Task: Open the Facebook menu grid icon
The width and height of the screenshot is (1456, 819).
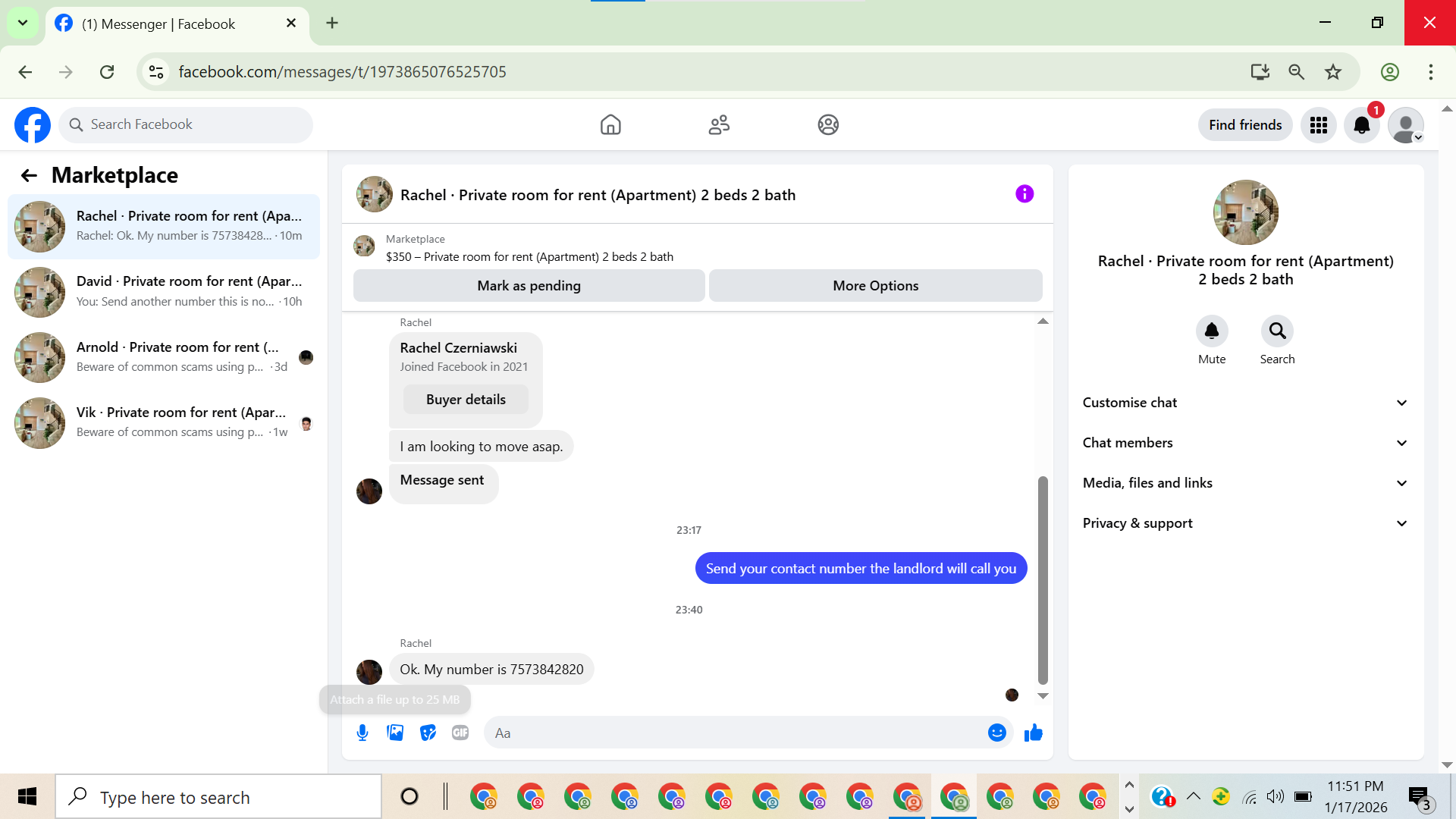Action: [1318, 125]
